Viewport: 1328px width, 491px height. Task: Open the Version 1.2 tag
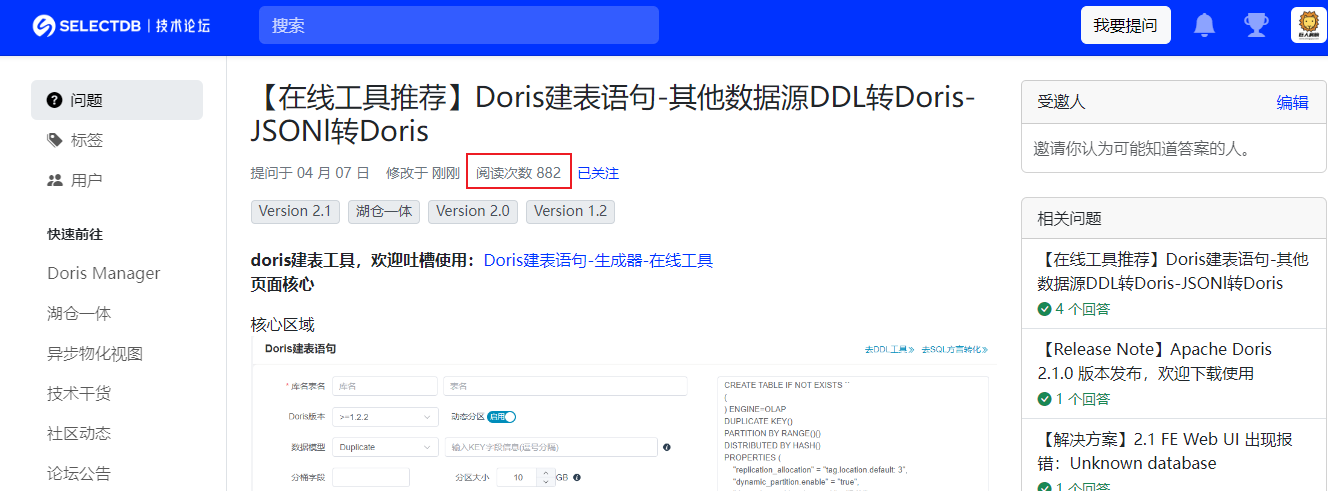click(571, 211)
